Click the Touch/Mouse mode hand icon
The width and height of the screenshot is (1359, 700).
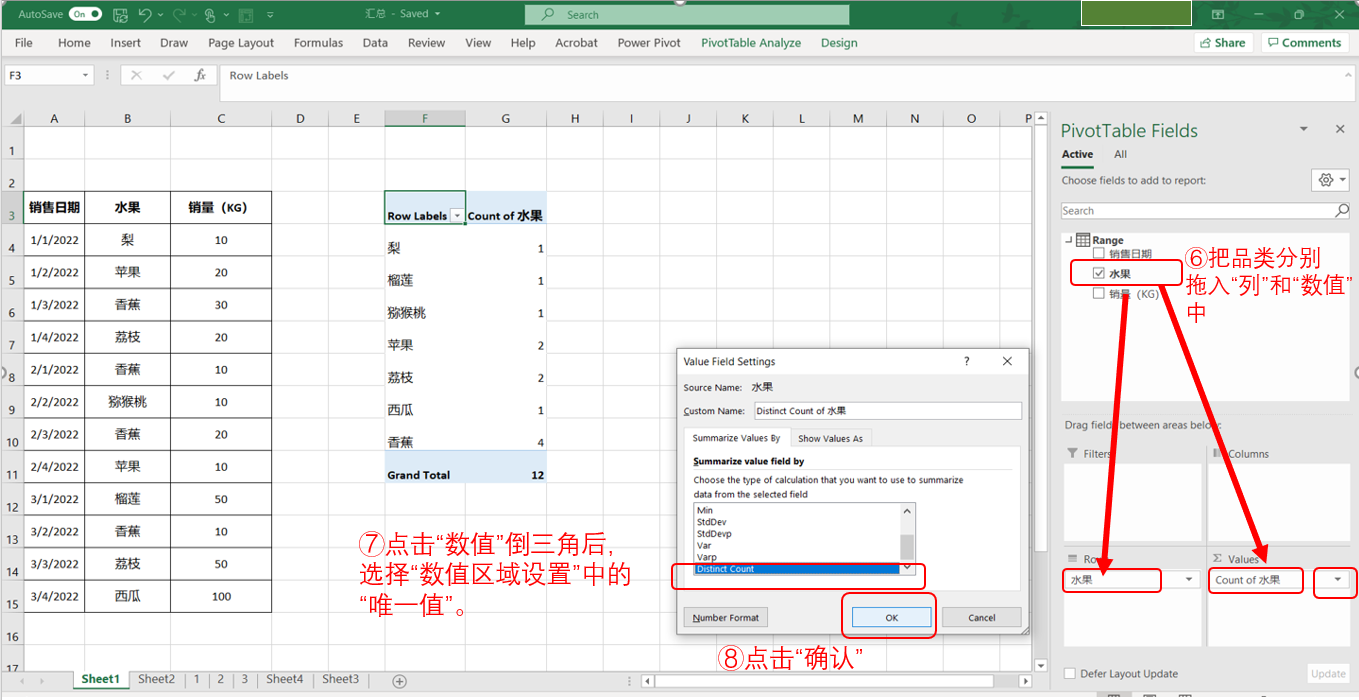(209, 15)
